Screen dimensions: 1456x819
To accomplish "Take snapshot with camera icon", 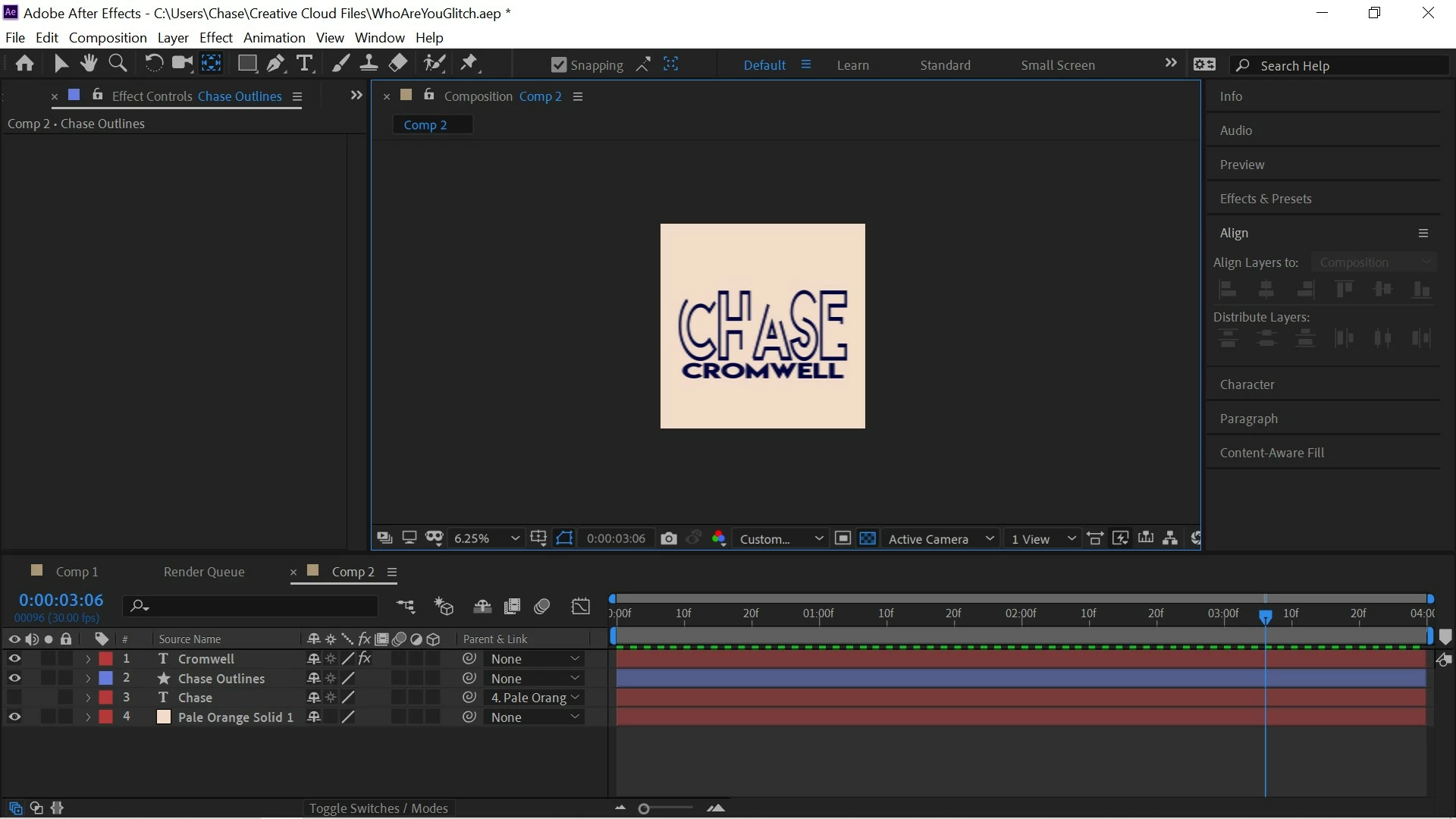I will point(668,538).
